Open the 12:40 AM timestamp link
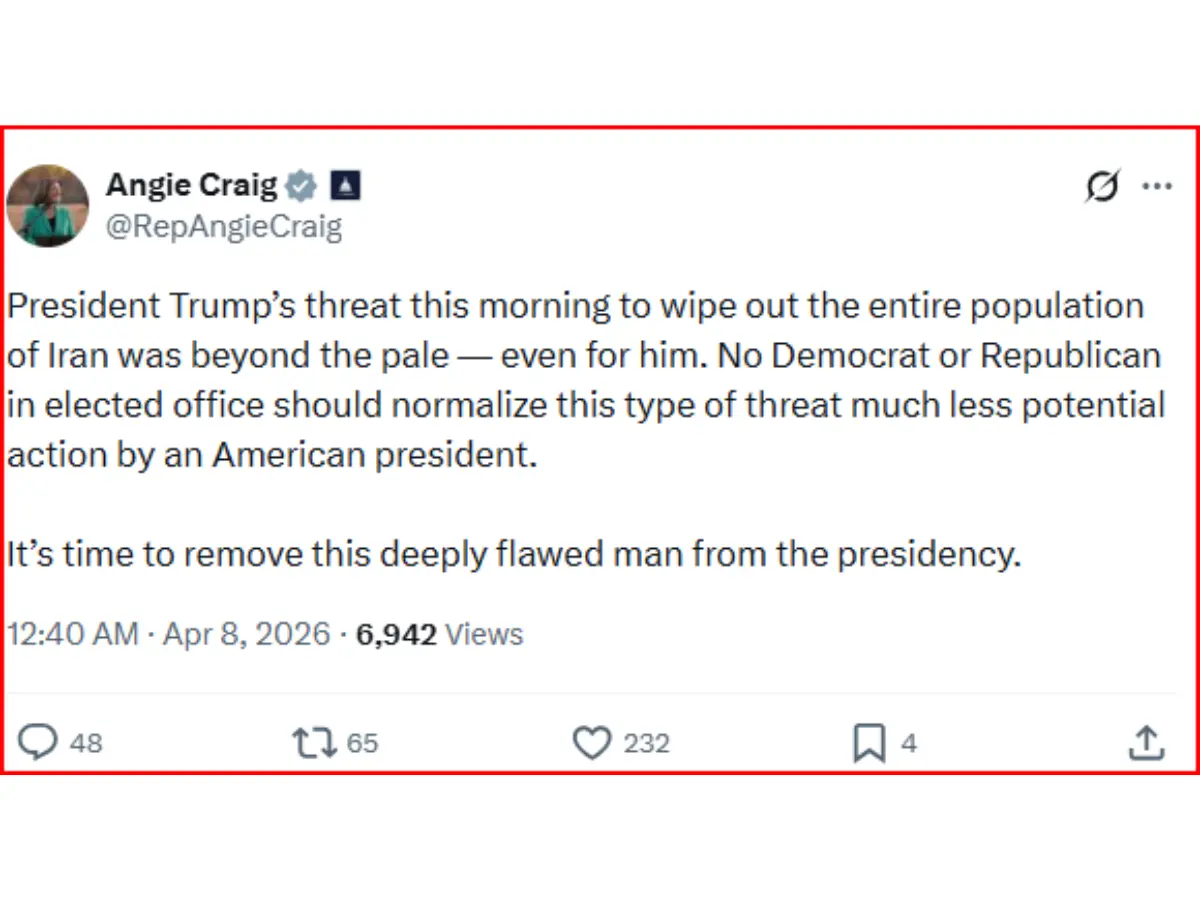This screenshot has height=900, width=1200. 72,634
